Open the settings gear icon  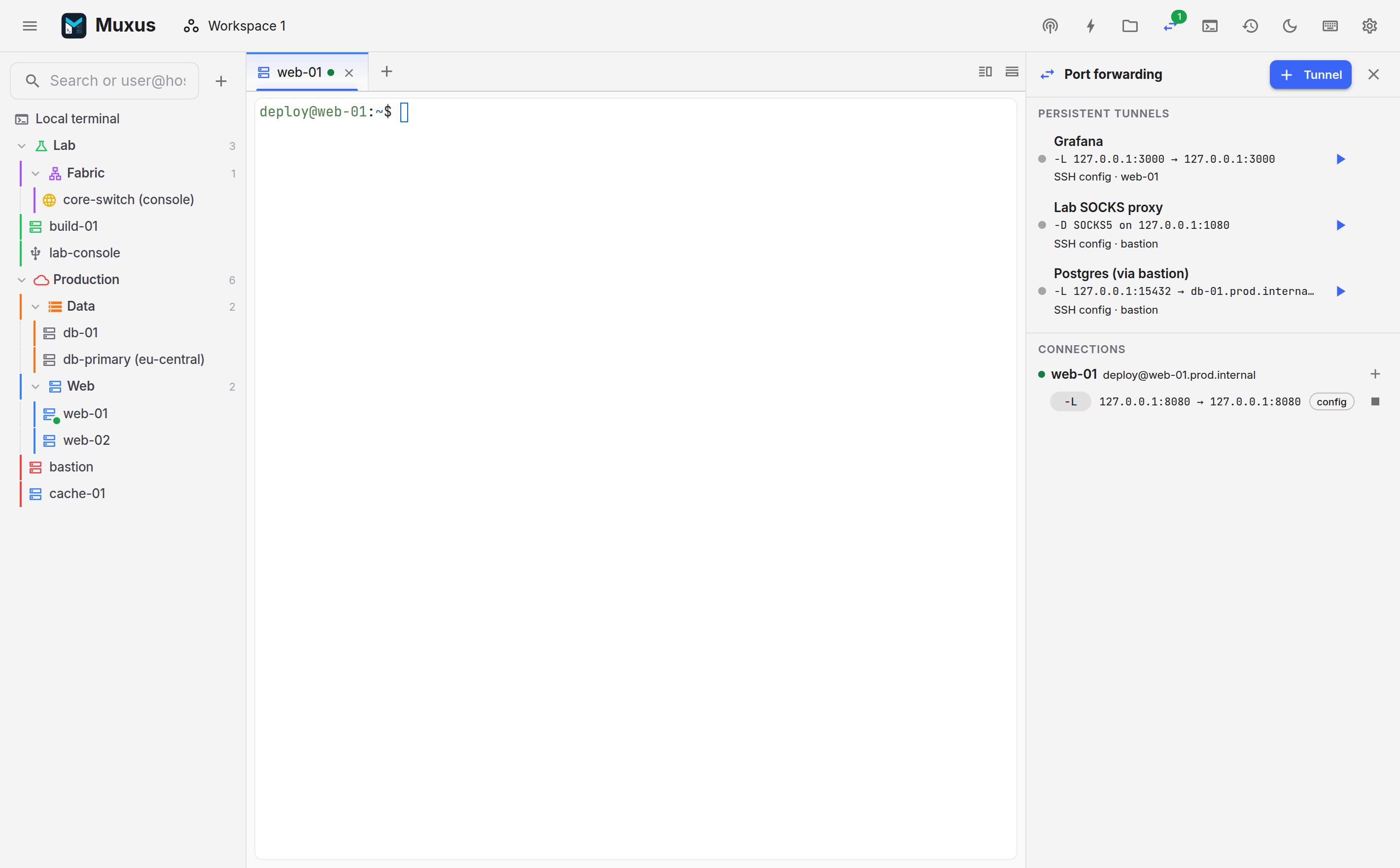[x=1369, y=26]
